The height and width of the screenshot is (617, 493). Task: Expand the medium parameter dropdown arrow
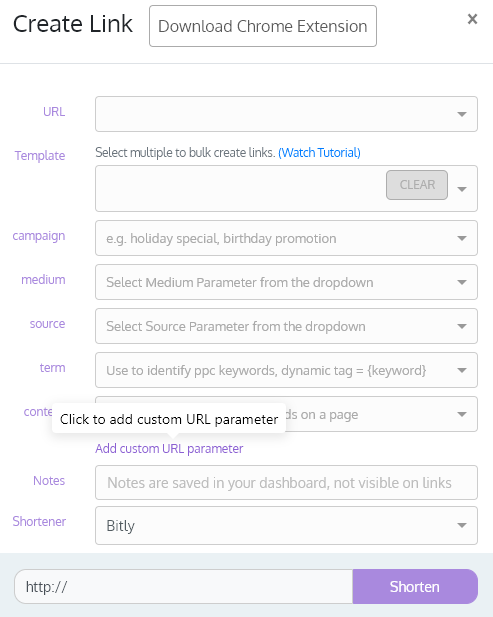pyautogui.click(x=462, y=282)
